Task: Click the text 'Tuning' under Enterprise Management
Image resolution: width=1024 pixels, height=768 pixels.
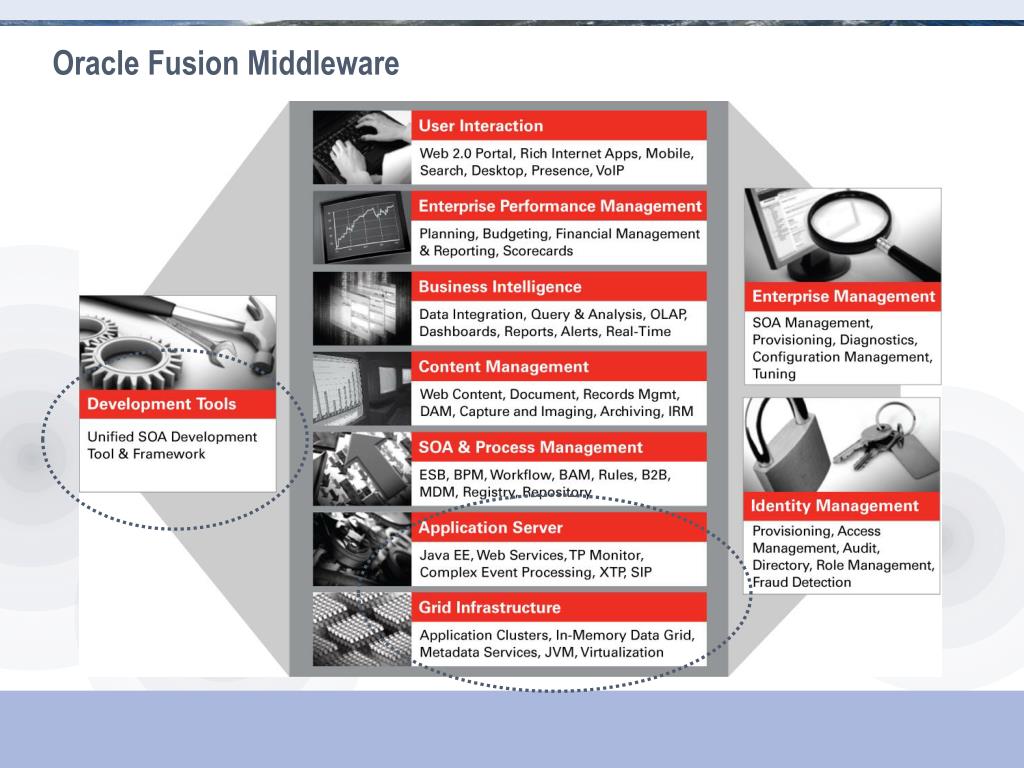Action: (774, 374)
